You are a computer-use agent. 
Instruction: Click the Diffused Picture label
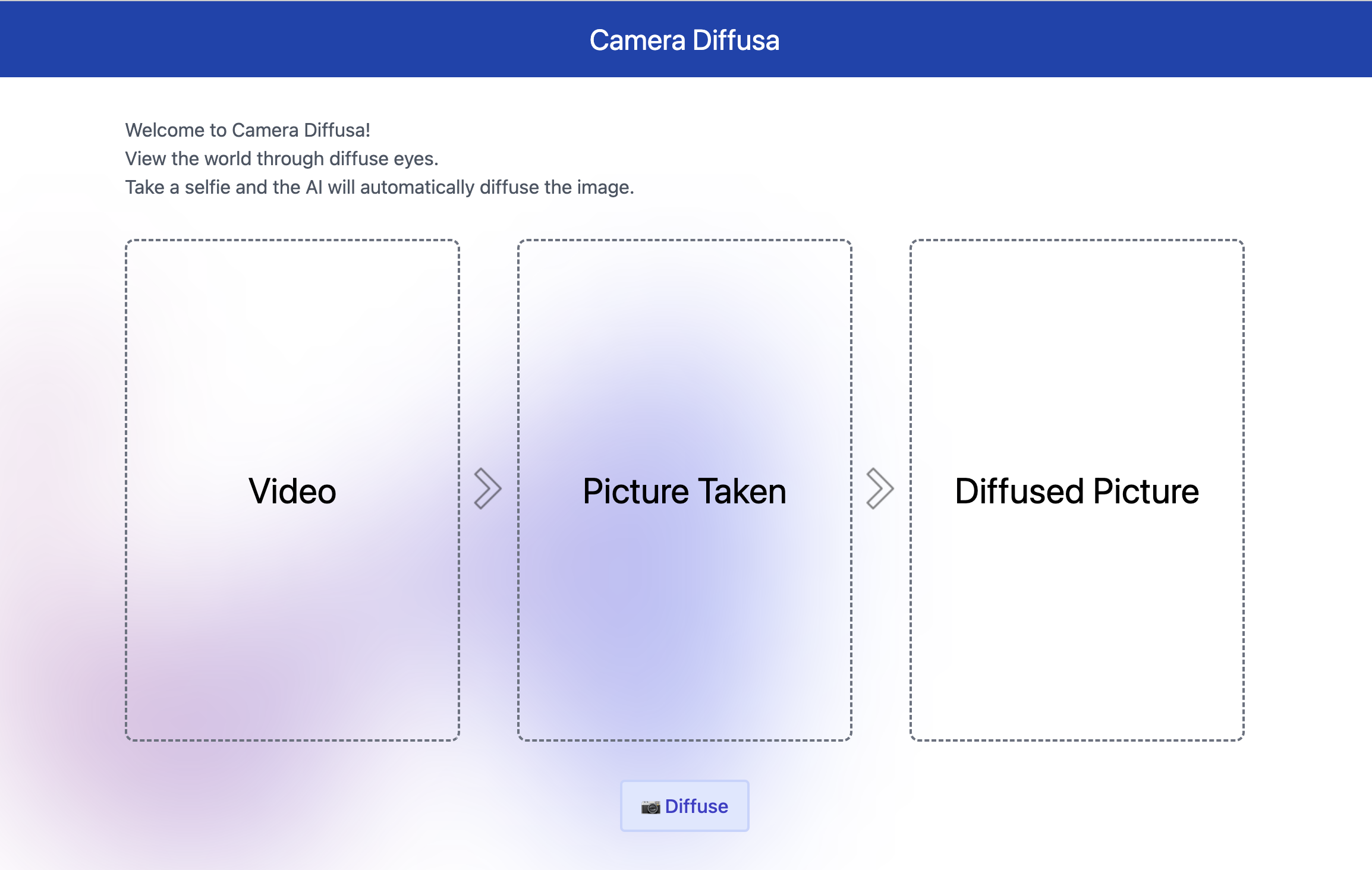(x=1076, y=490)
